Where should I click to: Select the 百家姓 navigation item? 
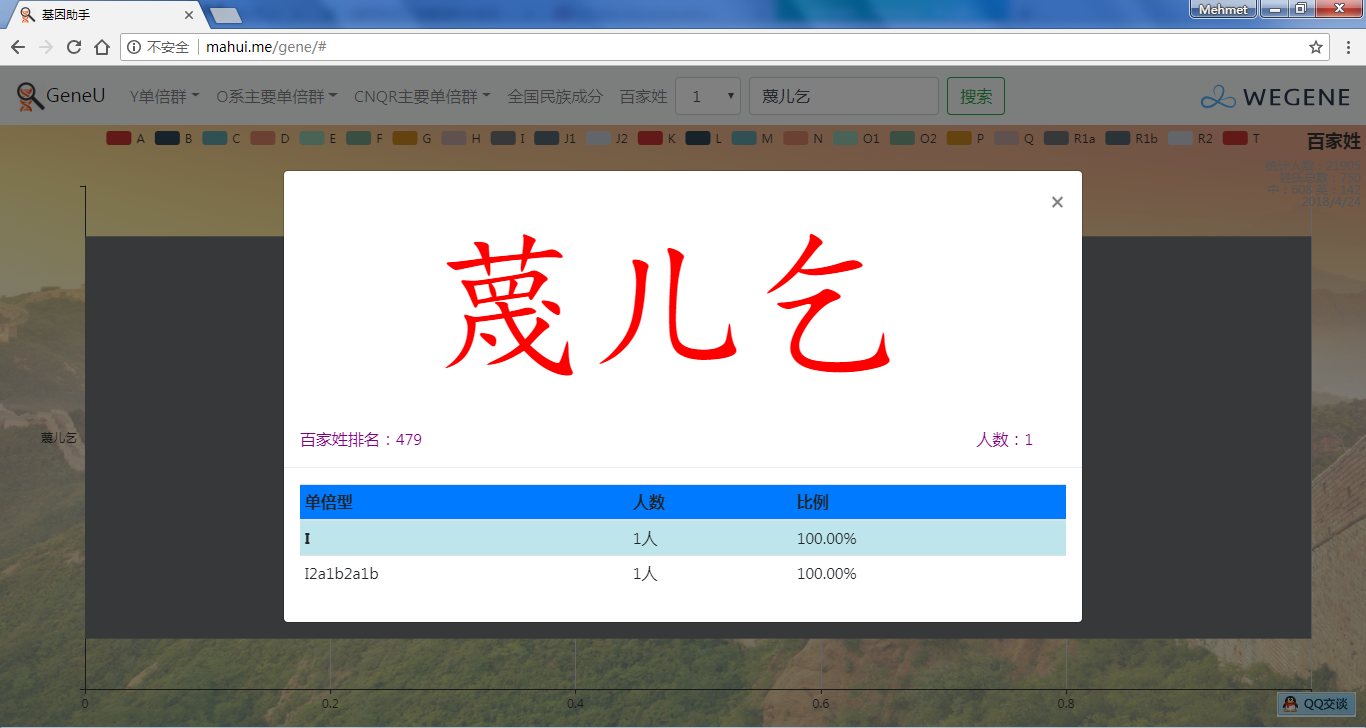[x=643, y=96]
